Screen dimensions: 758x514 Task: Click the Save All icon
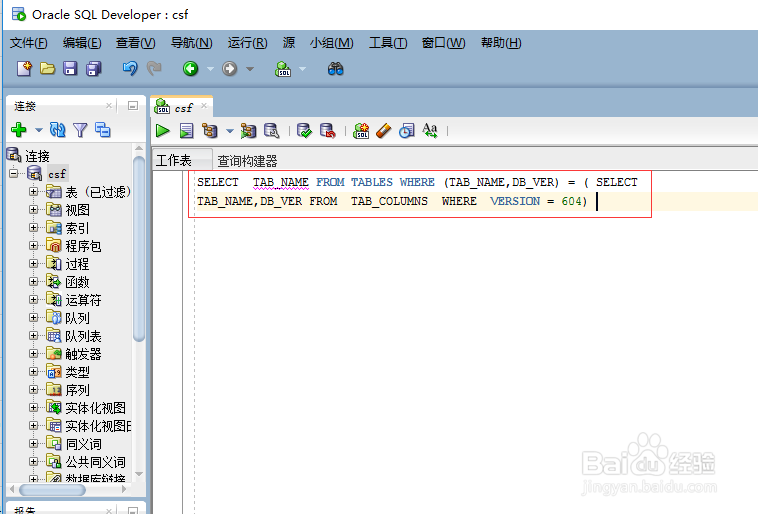(93, 69)
